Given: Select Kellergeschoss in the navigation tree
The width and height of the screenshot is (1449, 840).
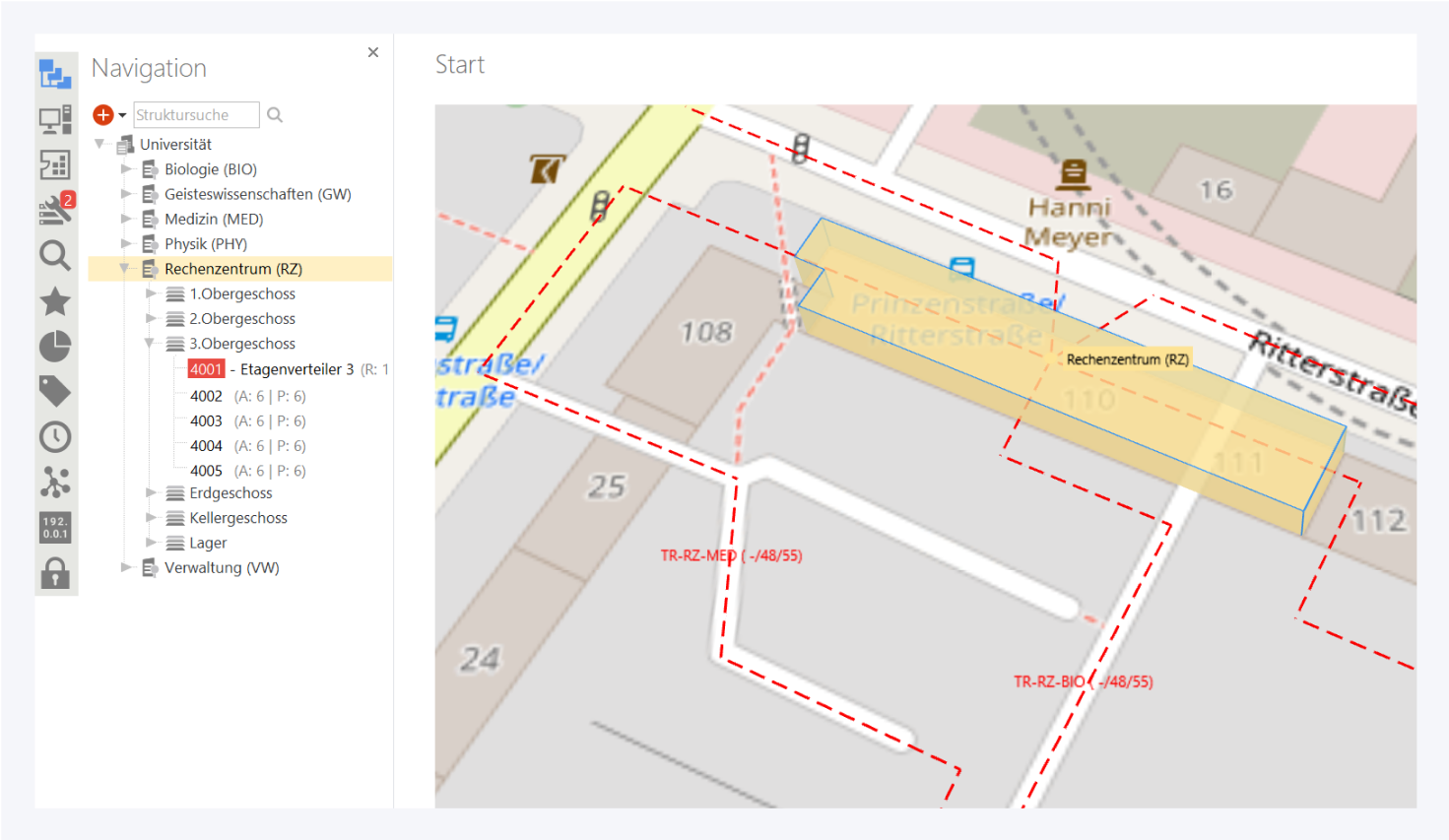Looking at the screenshot, I should (x=238, y=518).
